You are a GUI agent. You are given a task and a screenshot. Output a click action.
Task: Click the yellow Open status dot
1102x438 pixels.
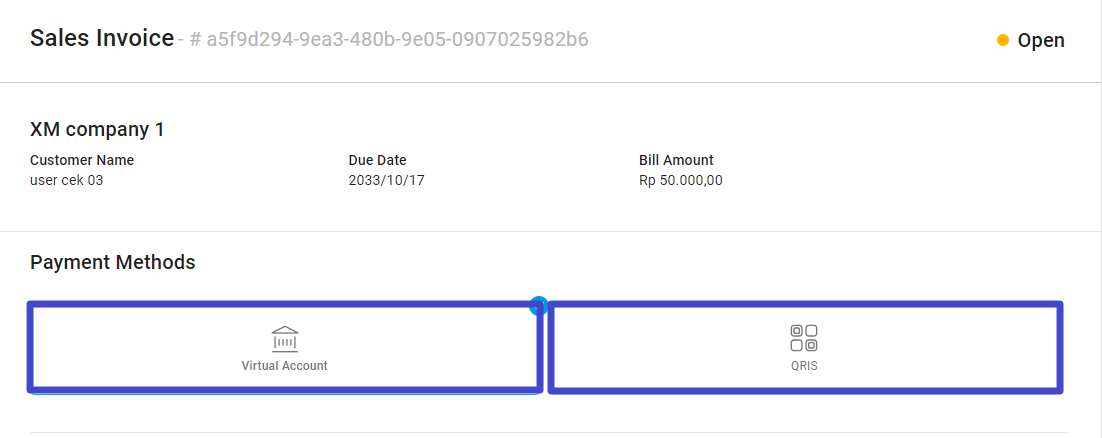coord(1003,40)
